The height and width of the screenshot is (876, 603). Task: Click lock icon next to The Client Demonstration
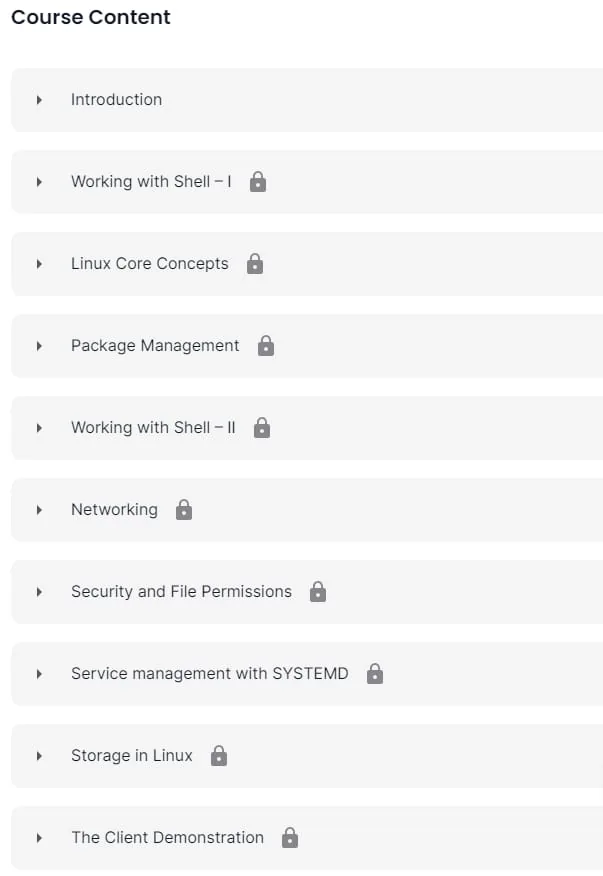(290, 837)
